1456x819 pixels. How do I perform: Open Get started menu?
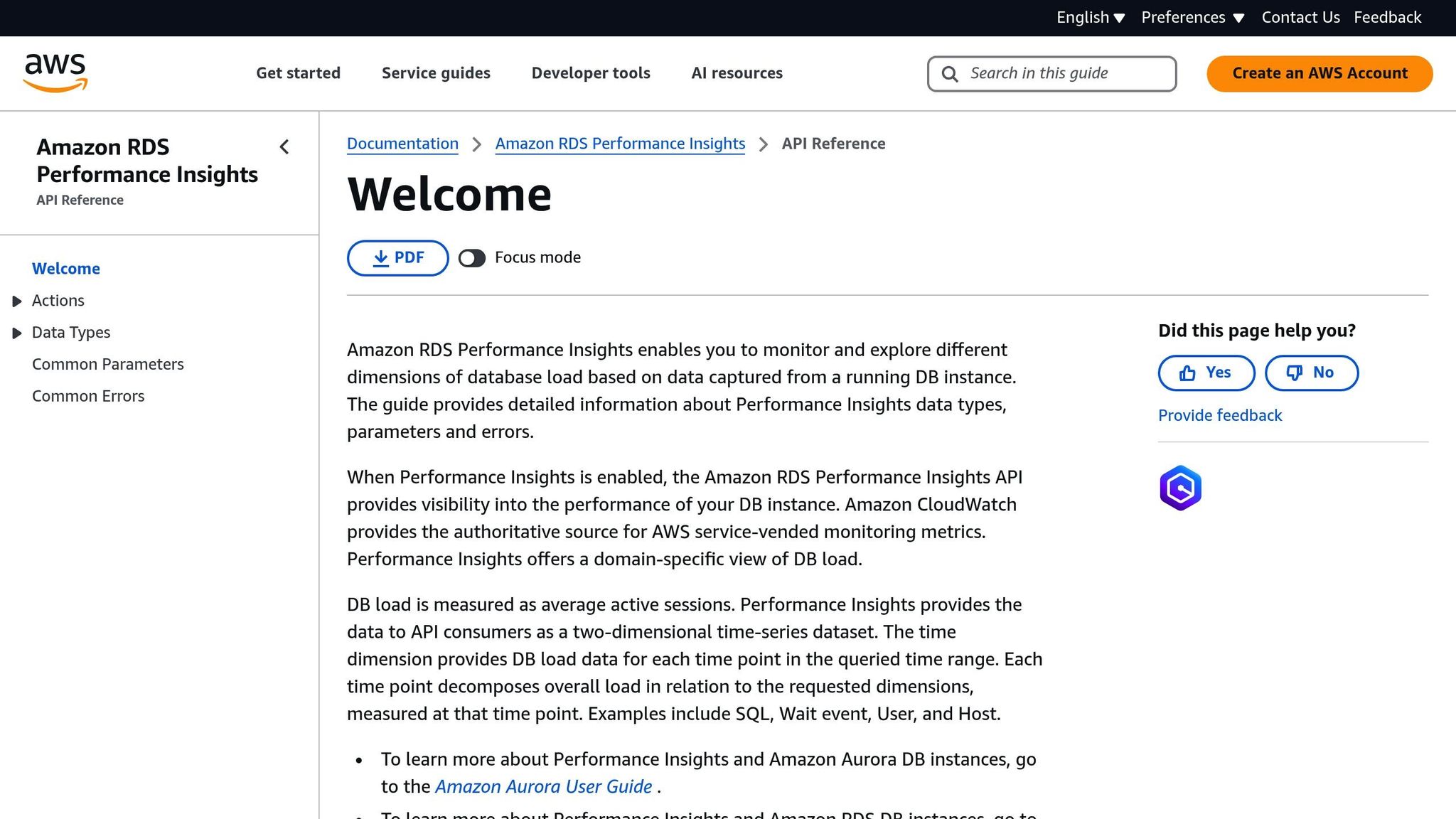coord(299,73)
